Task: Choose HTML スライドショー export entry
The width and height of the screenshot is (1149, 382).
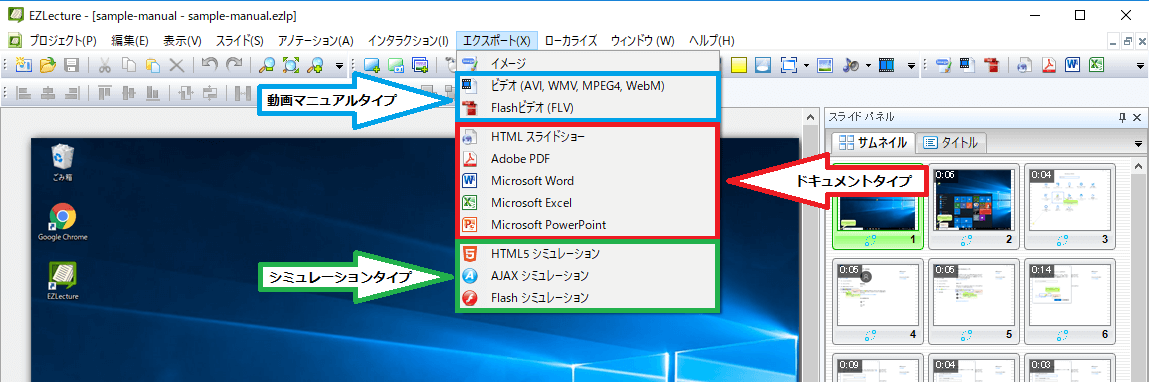Action: pyautogui.click(x=587, y=136)
